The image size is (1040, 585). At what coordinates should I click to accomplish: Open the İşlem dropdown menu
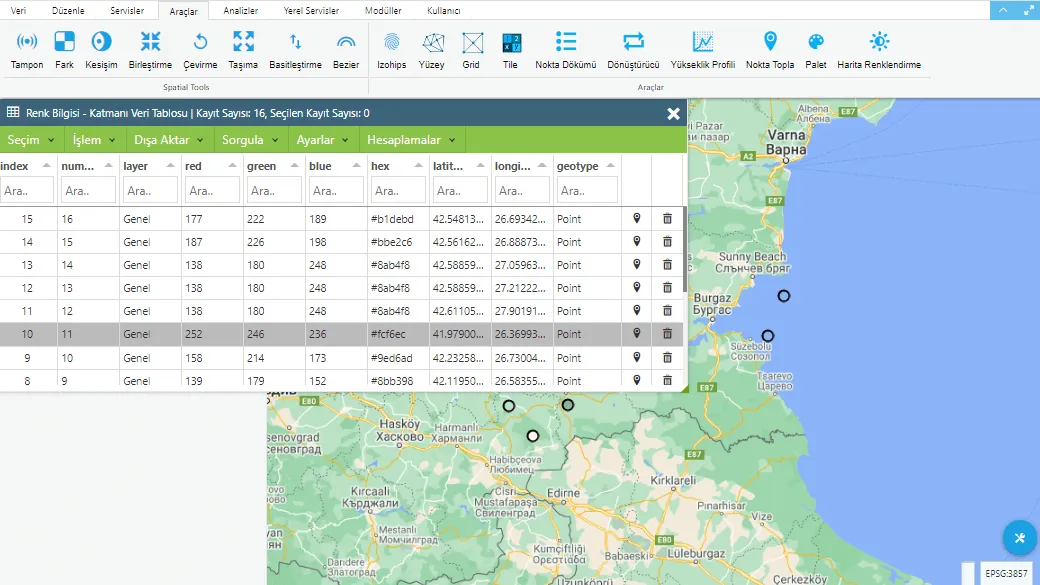coord(94,140)
